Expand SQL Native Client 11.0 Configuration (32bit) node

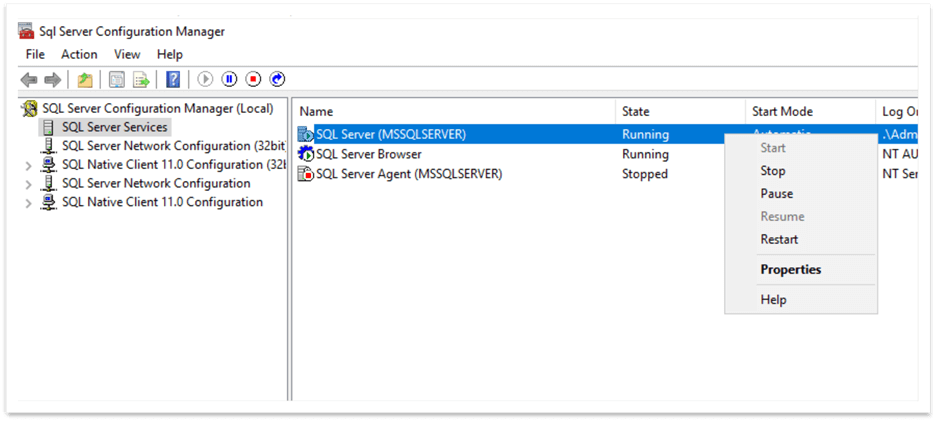pyautogui.click(x=28, y=165)
